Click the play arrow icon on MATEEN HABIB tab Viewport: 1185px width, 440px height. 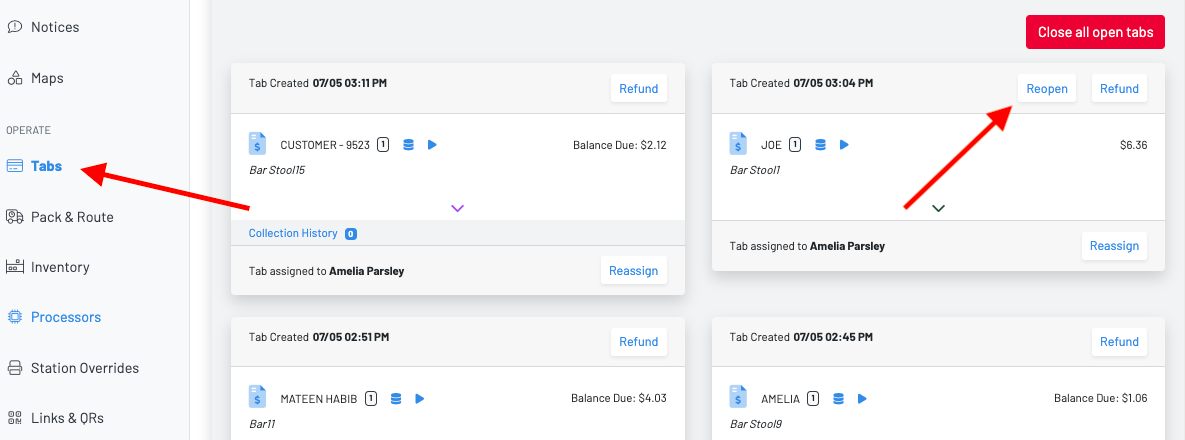(x=420, y=399)
